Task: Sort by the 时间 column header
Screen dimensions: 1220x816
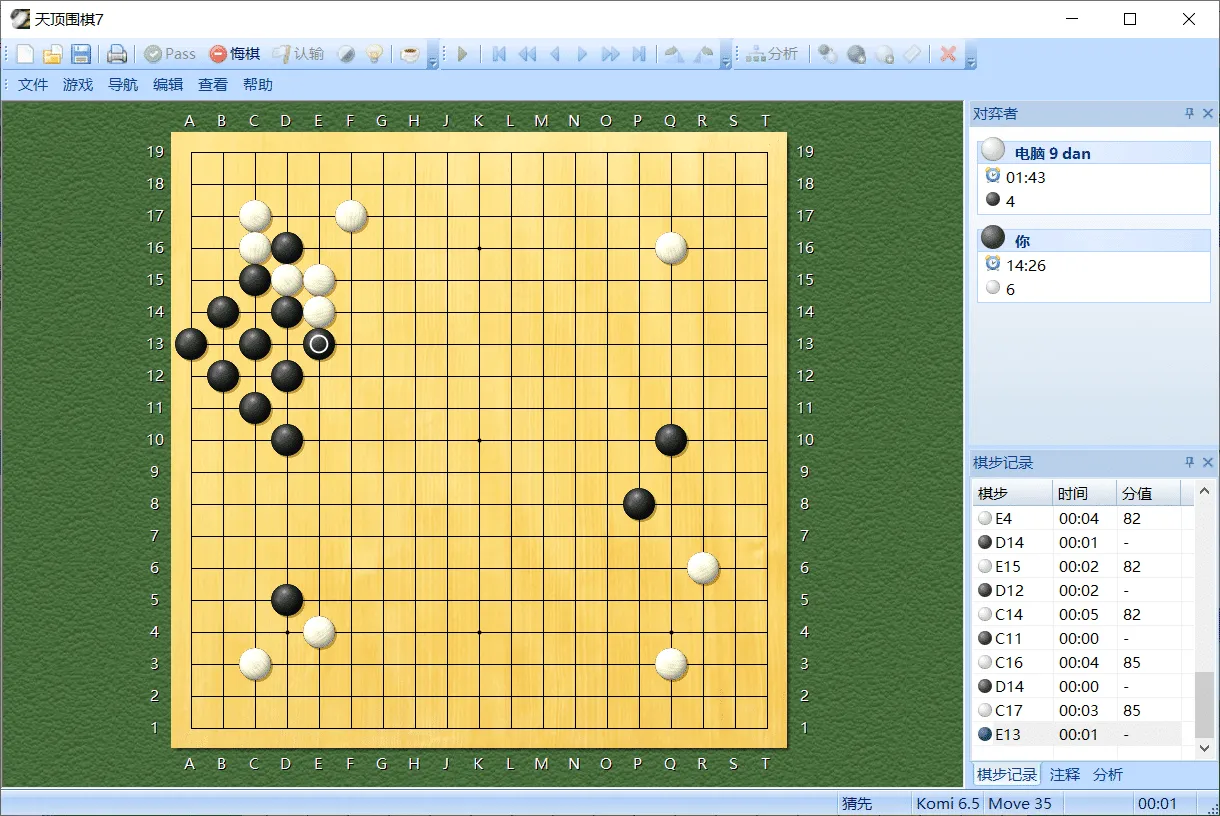Action: click(x=1084, y=493)
